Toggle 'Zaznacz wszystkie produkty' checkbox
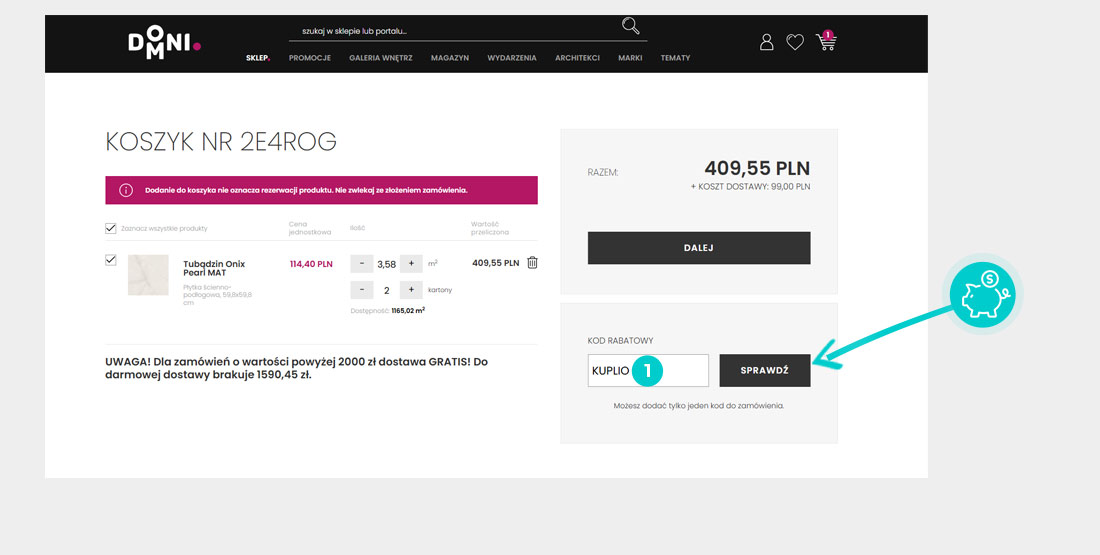The height and width of the screenshot is (555, 1100). [x=111, y=228]
